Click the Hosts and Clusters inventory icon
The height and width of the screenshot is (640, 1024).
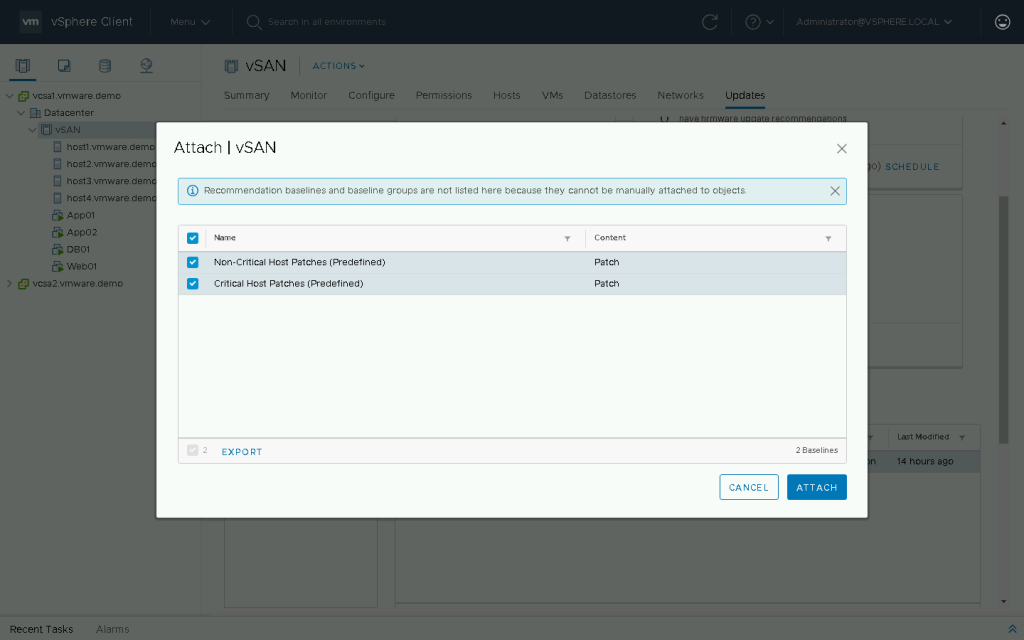22,66
